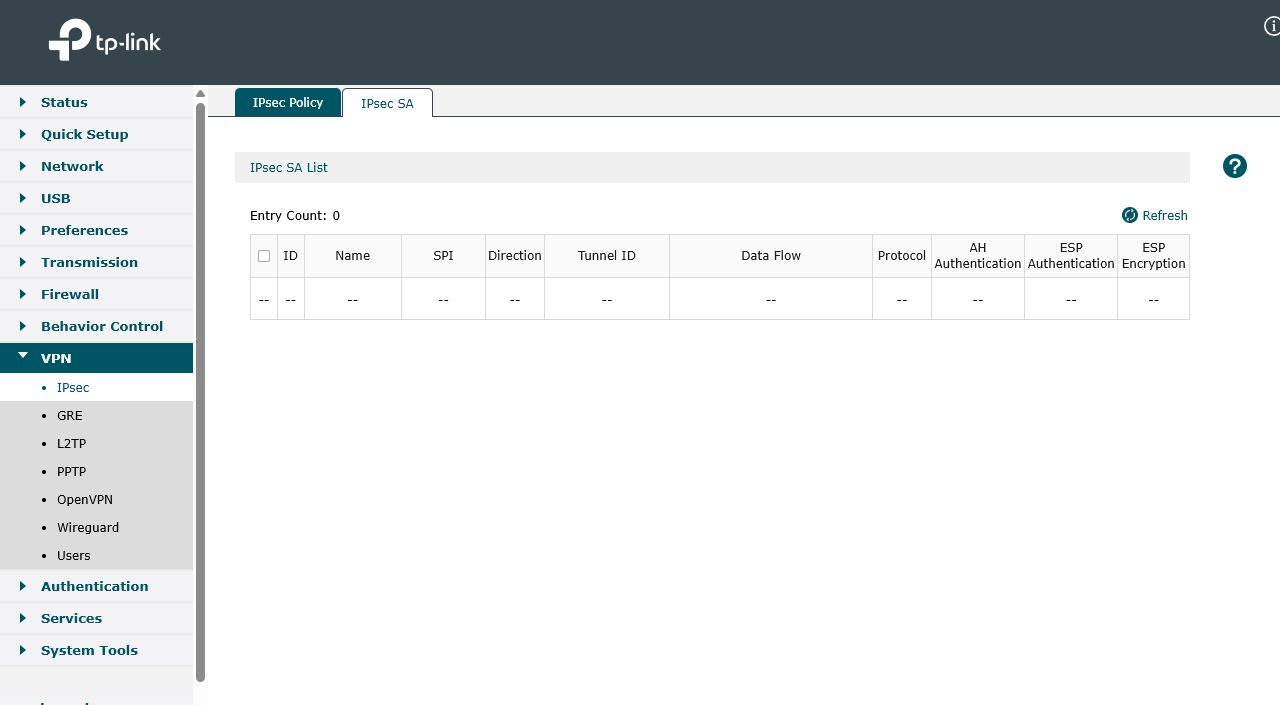
Task: Click the Entry Count: 0 text
Action: 295,216
